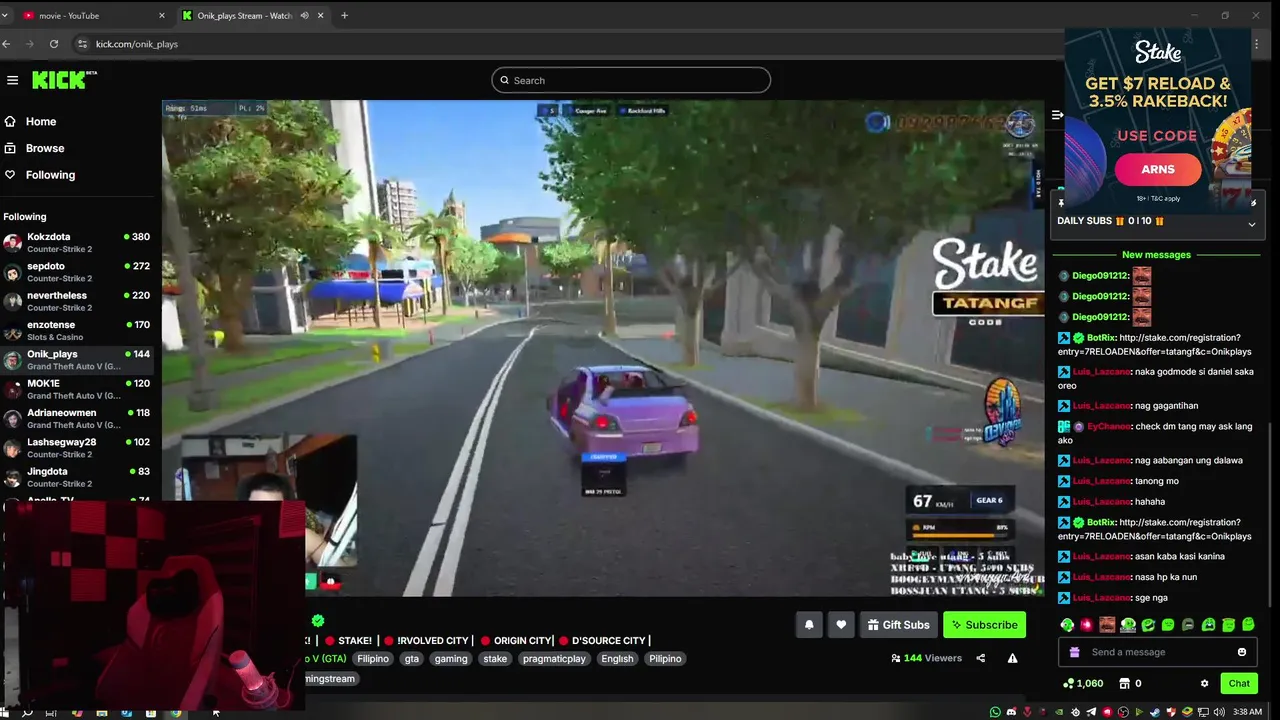Share the stream via share icon

click(x=980, y=658)
